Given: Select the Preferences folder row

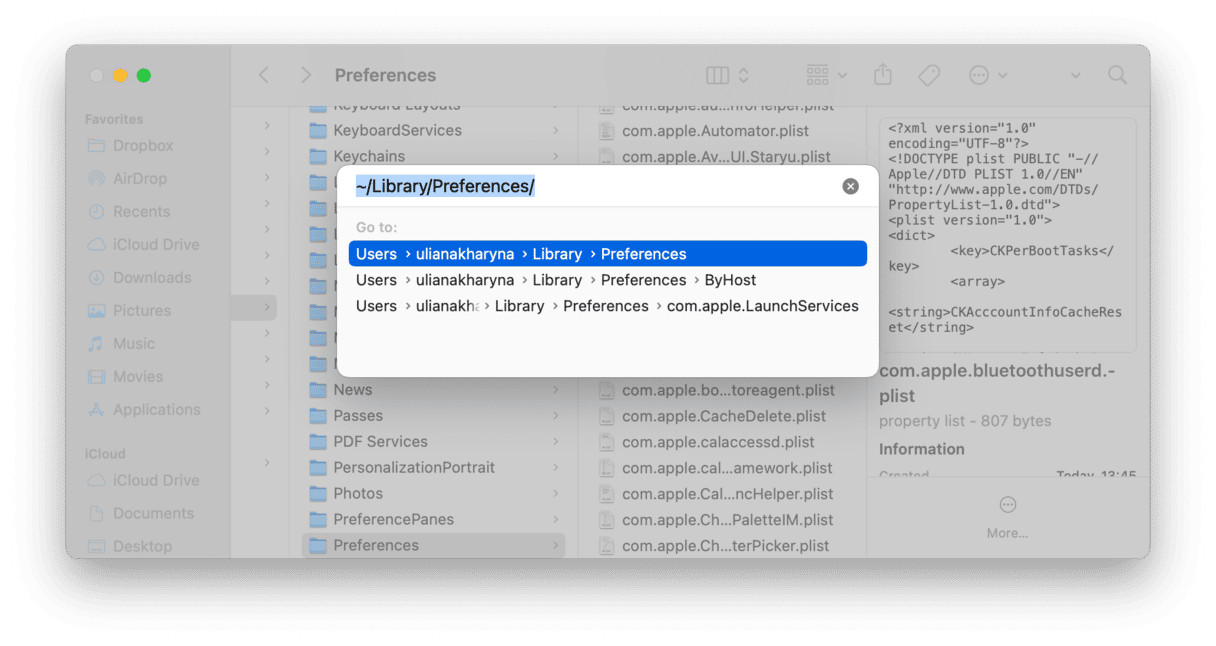Looking at the screenshot, I should click(433, 546).
